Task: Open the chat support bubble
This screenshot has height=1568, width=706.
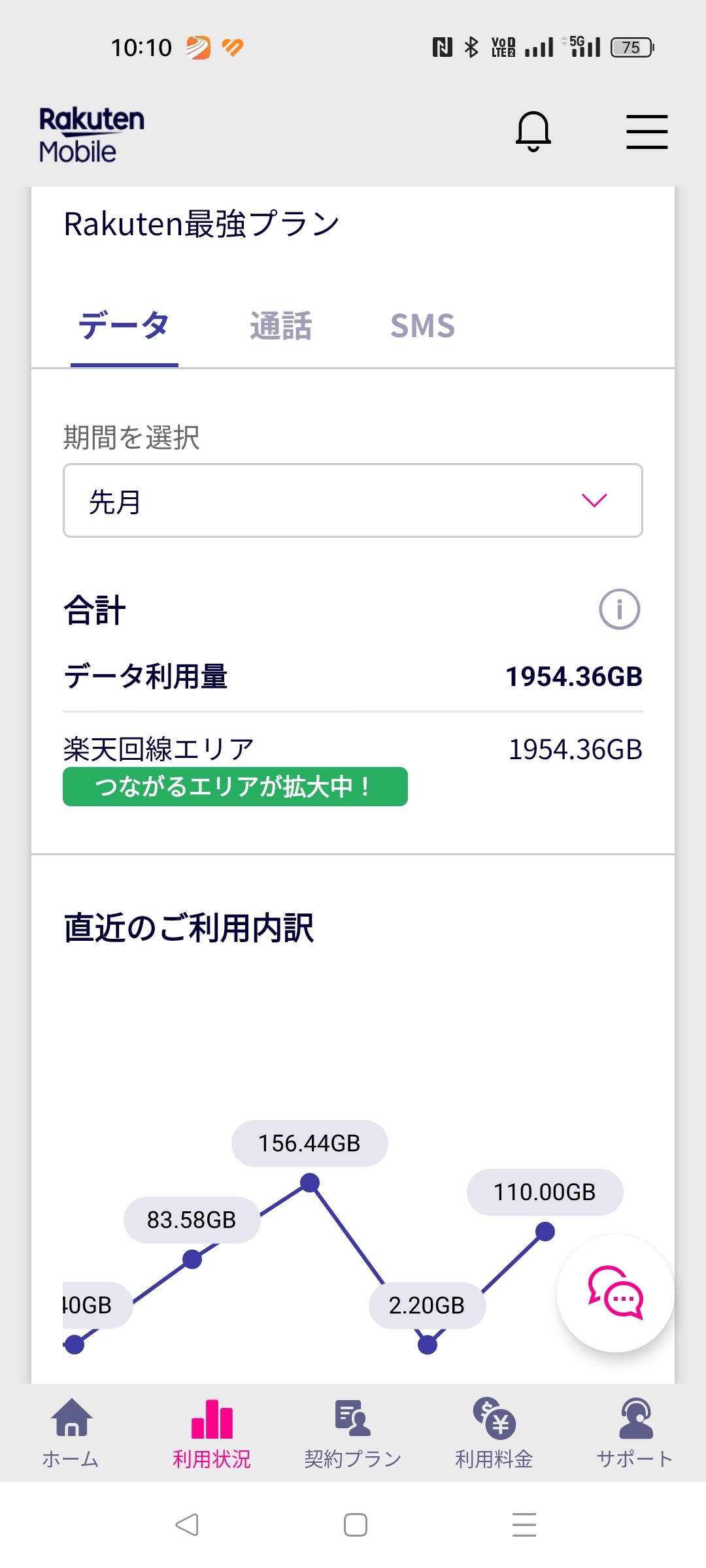Action: pyautogui.click(x=615, y=1294)
